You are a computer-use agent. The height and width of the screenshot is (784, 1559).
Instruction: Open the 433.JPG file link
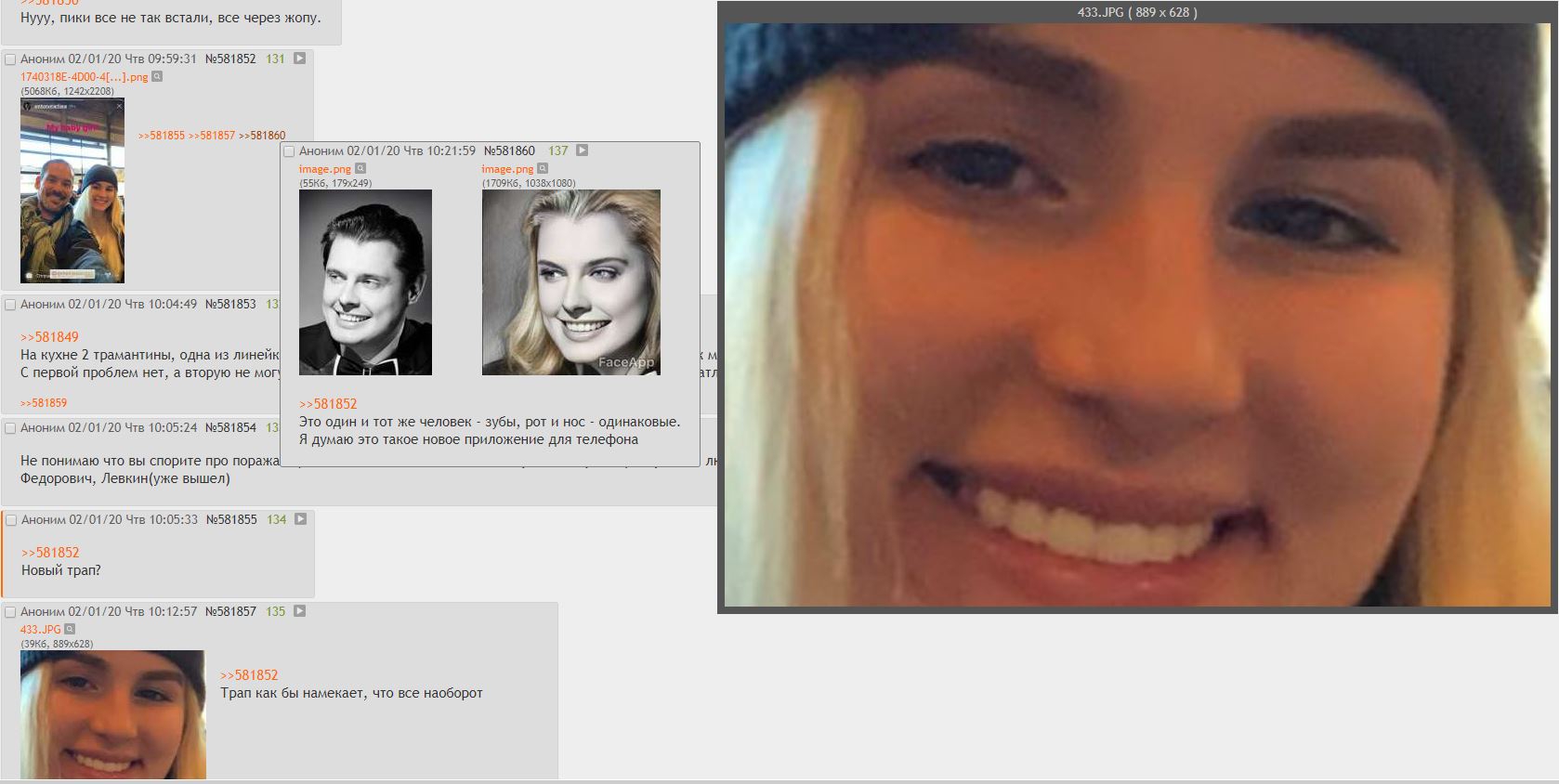point(40,630)
